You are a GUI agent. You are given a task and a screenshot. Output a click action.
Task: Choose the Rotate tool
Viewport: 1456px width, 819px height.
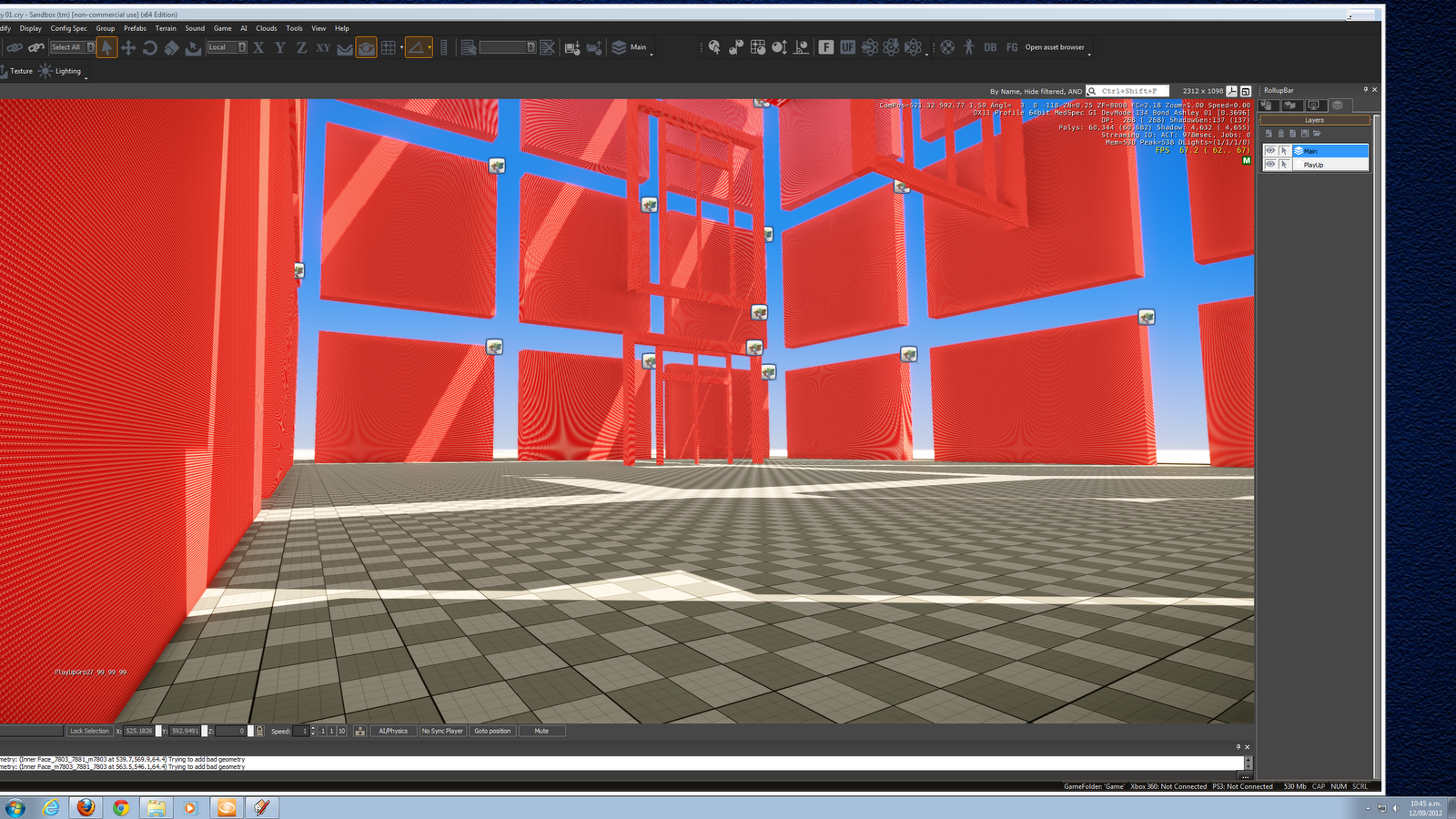point(150,47)
